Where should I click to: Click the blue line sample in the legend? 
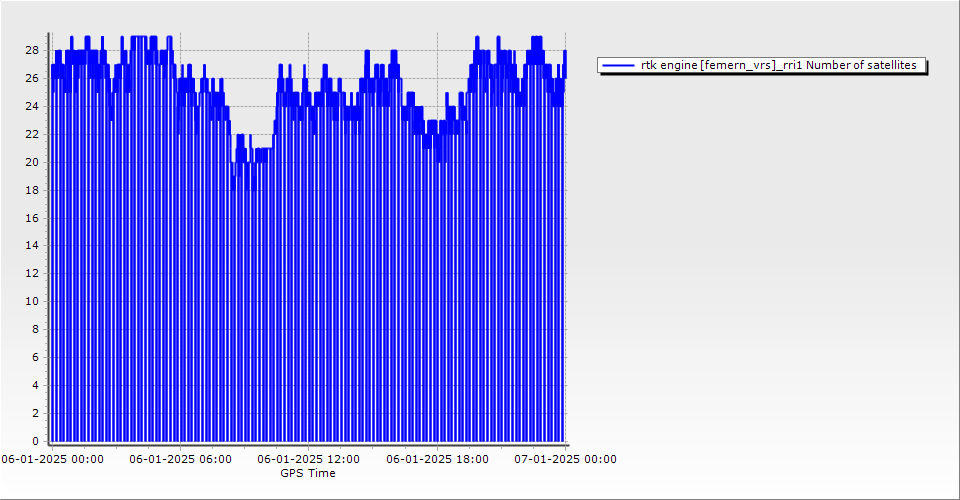click(619, 66)
